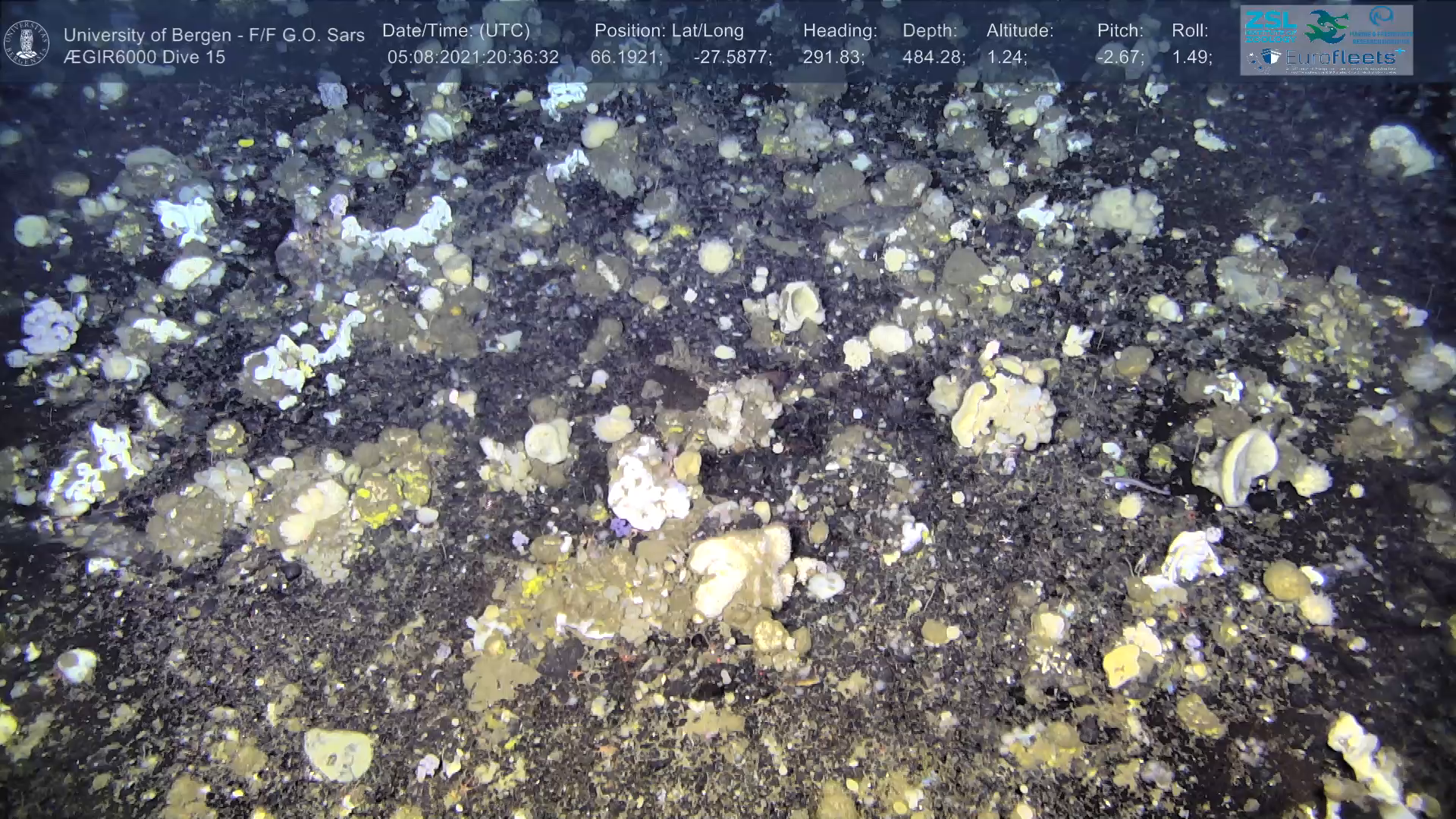Click the Altitude label
1456x819 pixels.
[x=1020, y=31]
